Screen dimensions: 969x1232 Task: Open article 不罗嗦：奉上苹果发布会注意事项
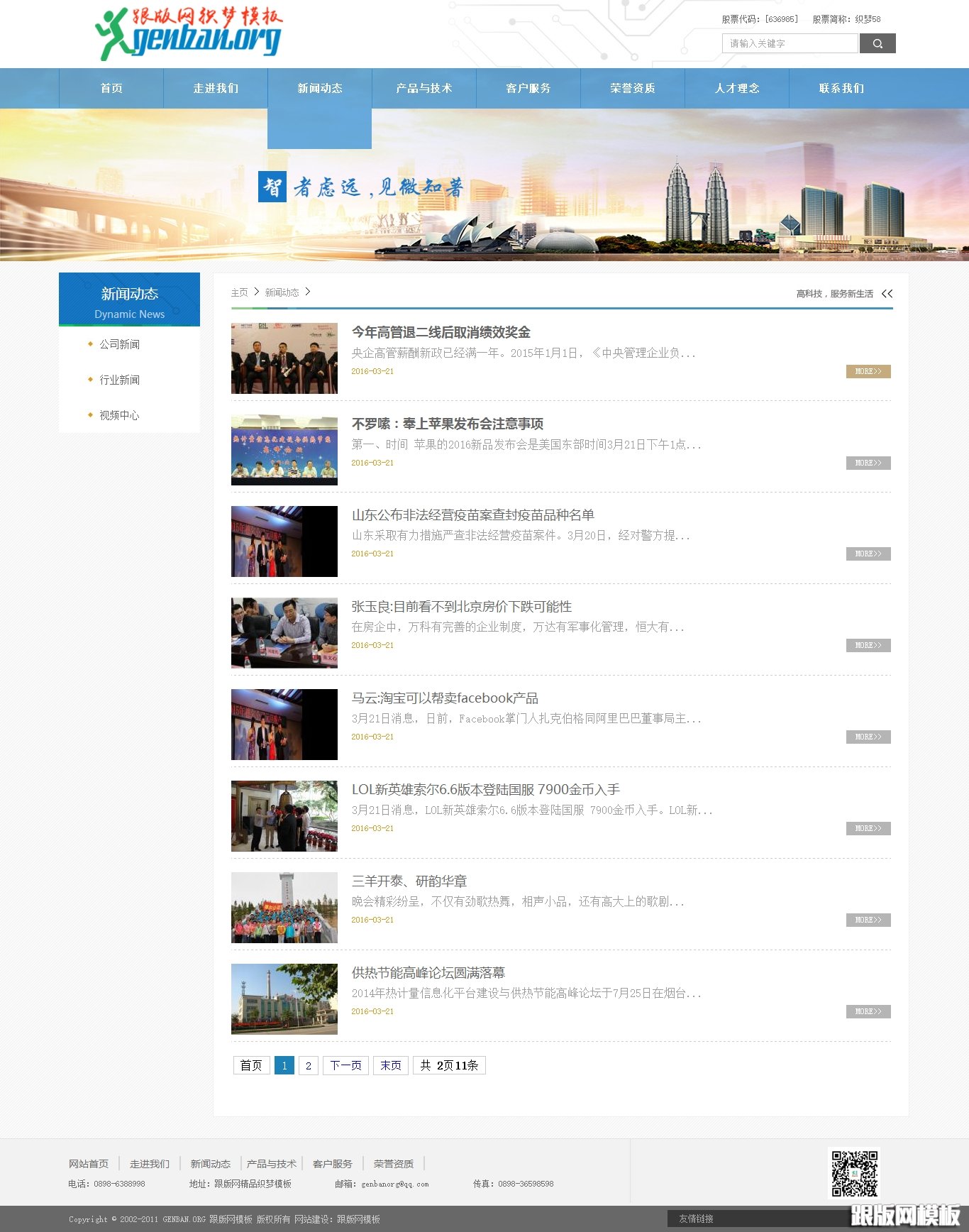(448, 424)
